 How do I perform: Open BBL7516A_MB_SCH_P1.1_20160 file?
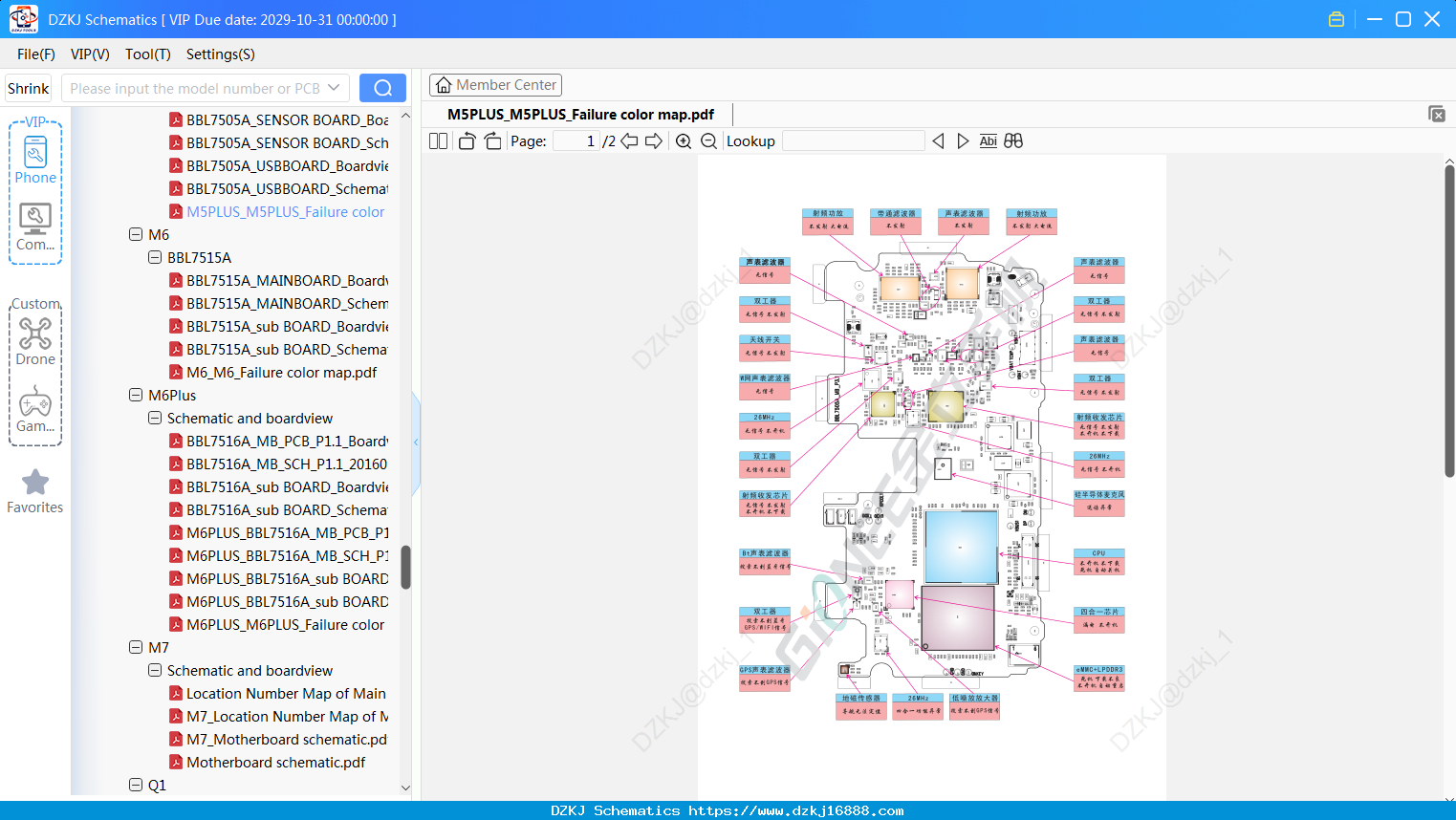tap(288, 464)
